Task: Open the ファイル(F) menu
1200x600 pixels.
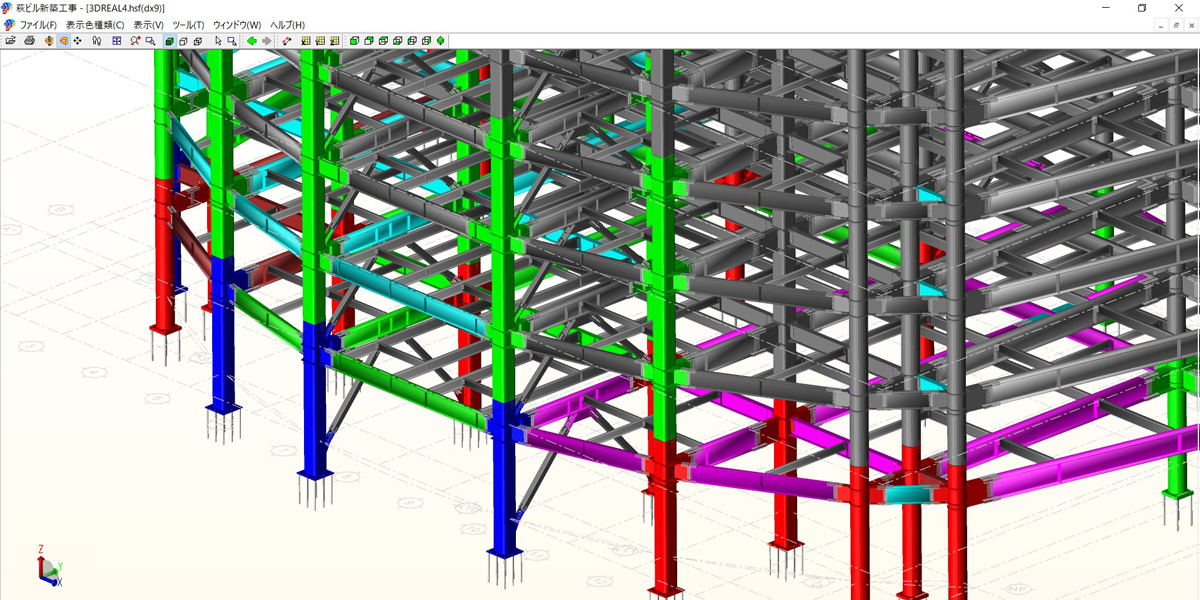Action: point(38,25)
